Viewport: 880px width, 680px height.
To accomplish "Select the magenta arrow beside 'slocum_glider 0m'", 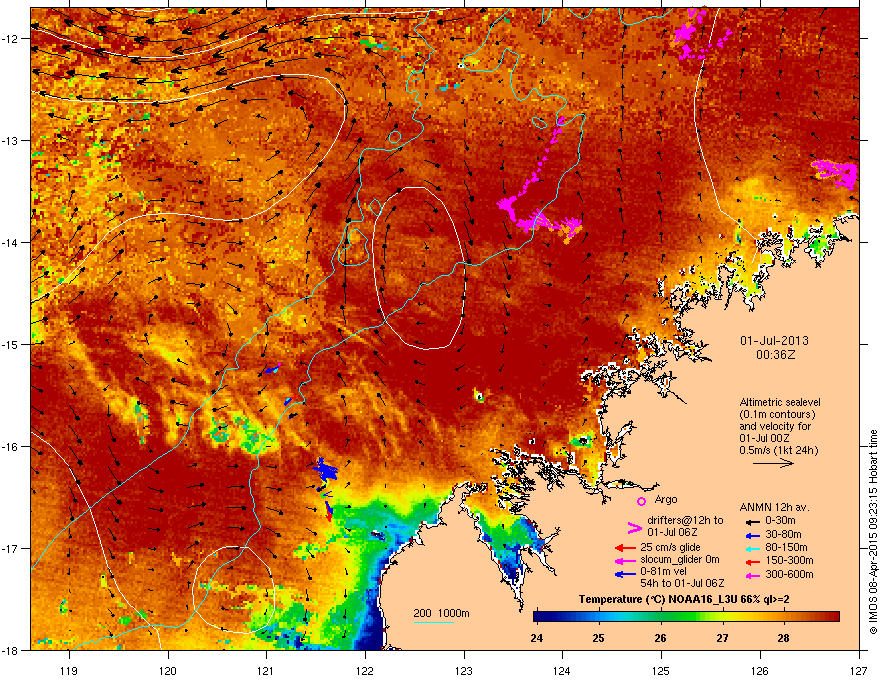I will pos(625,560).
